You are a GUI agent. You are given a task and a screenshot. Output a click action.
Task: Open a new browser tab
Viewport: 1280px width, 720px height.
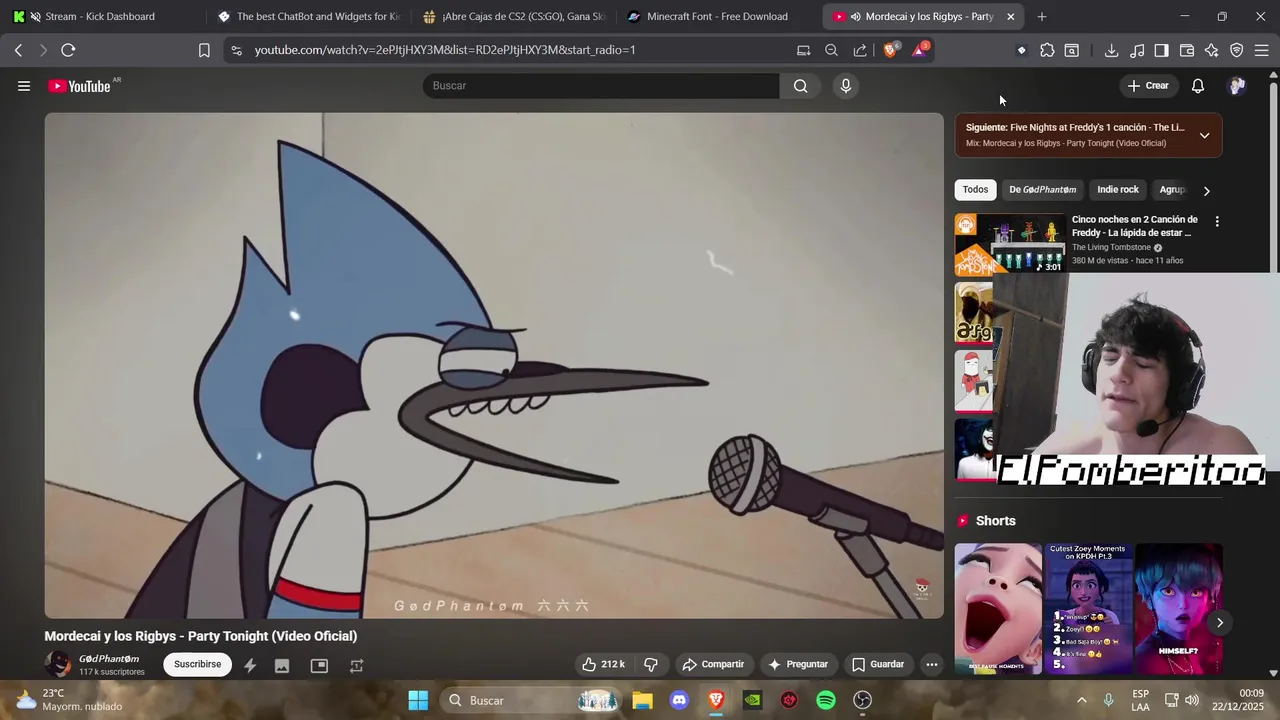coord(1042,17)
